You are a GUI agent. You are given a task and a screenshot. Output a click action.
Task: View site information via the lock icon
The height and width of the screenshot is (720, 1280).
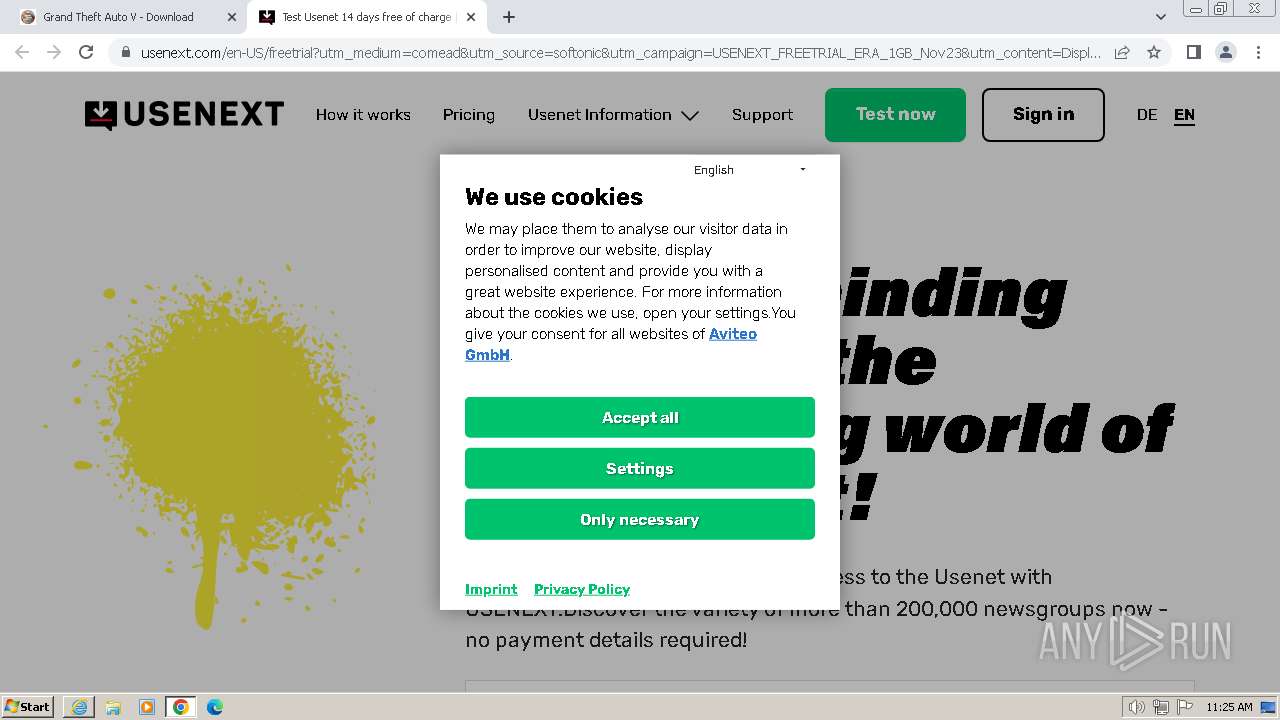click(x=125, y=52)
